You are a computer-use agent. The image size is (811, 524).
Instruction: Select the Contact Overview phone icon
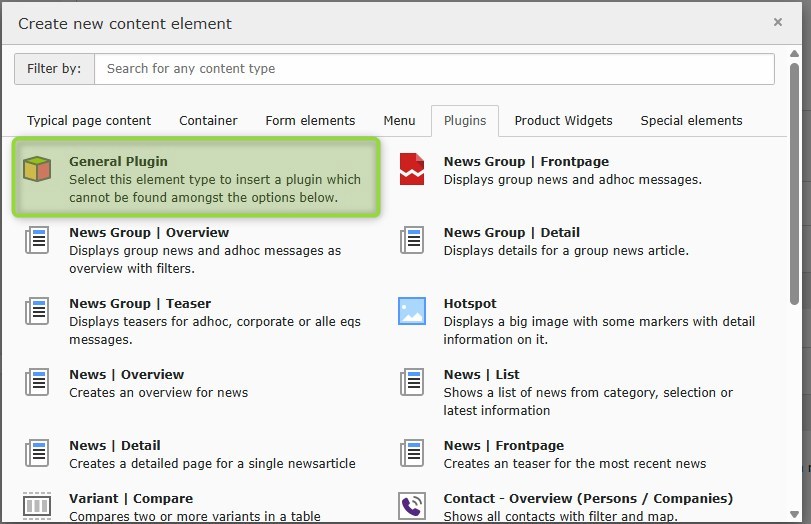[412, 505]
